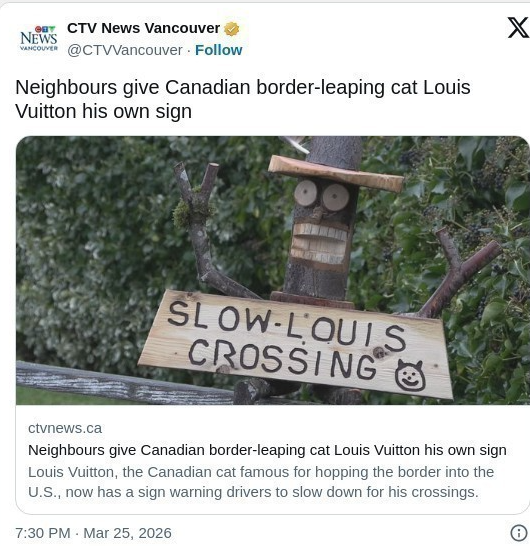Open the ctvnews.ca domain link
Screen dimensions: 530x546
point(65,428)
